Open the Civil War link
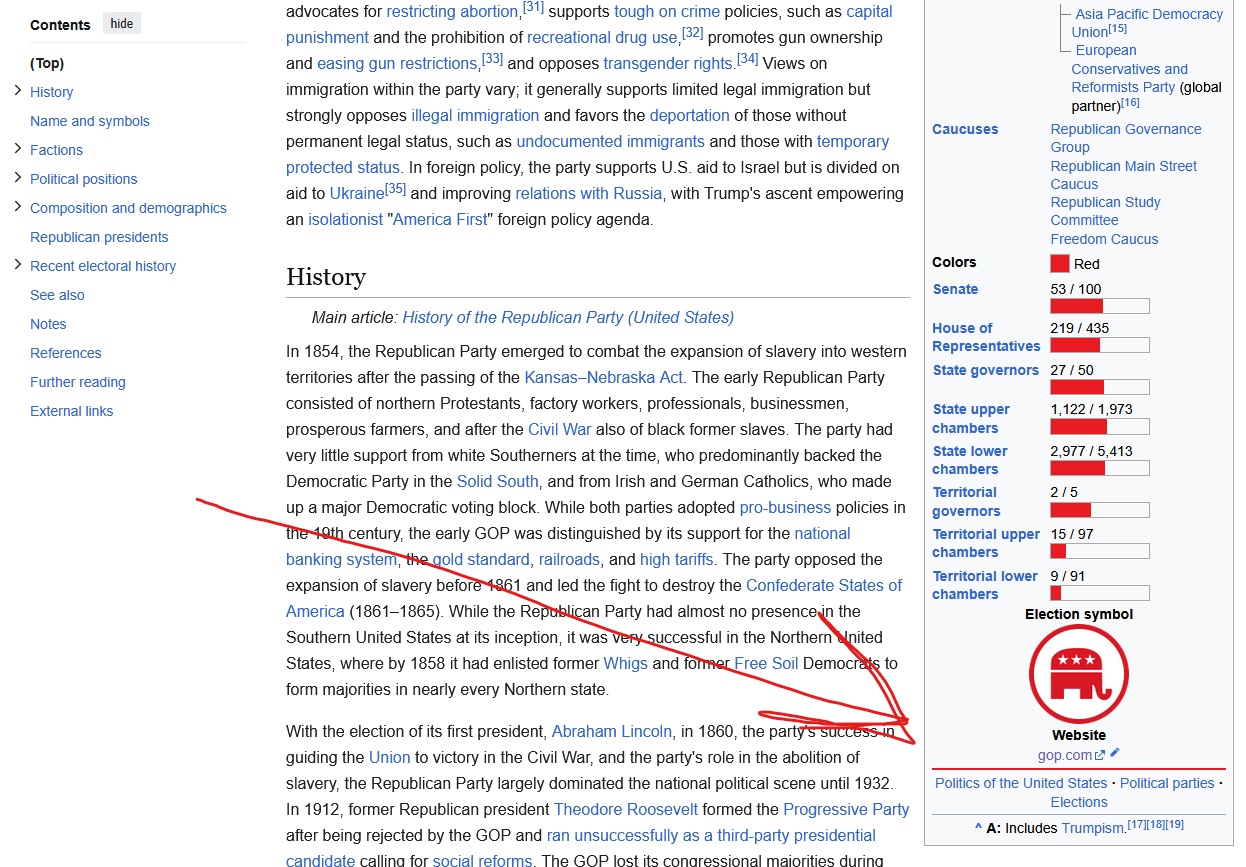Viewport: 1246px width, 867px height. (560, 429)
